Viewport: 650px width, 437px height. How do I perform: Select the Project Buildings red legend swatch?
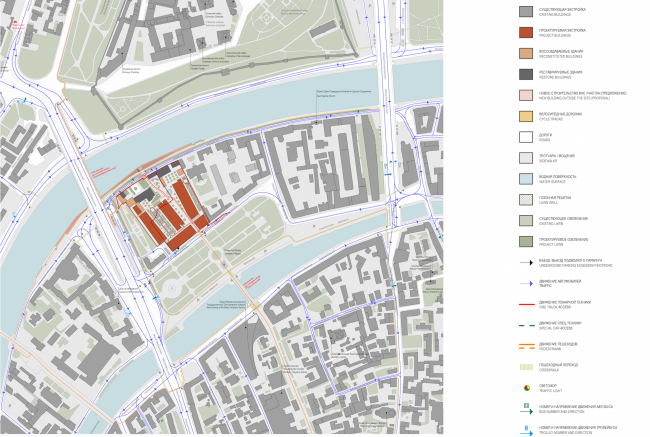coord(526,34)
